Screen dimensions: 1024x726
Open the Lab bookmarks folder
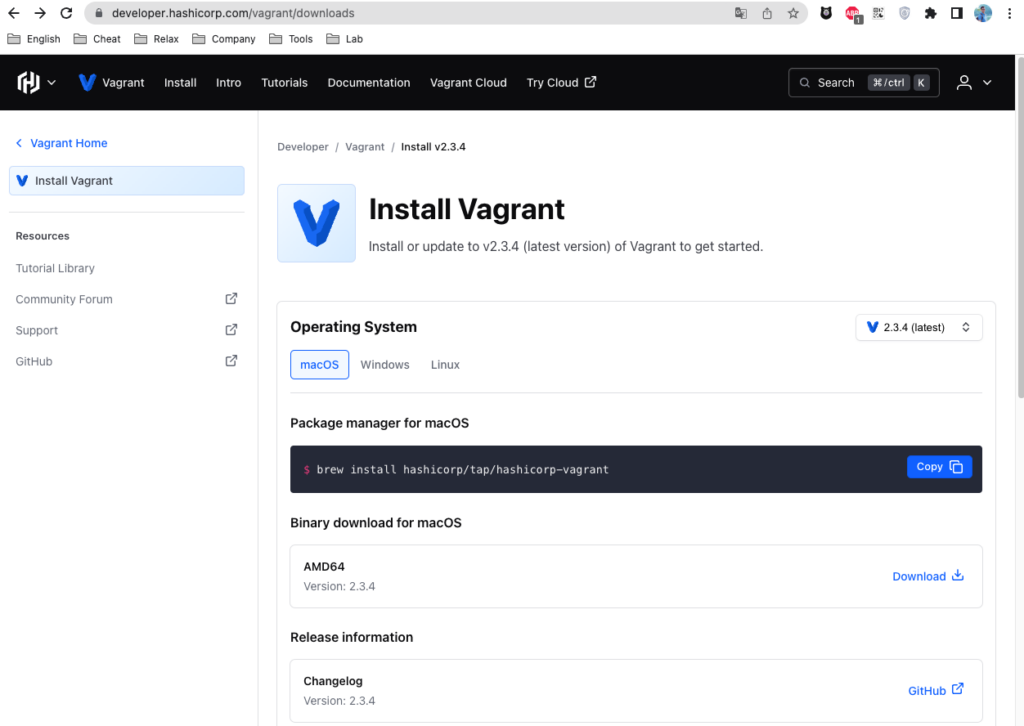pos(344,39)
